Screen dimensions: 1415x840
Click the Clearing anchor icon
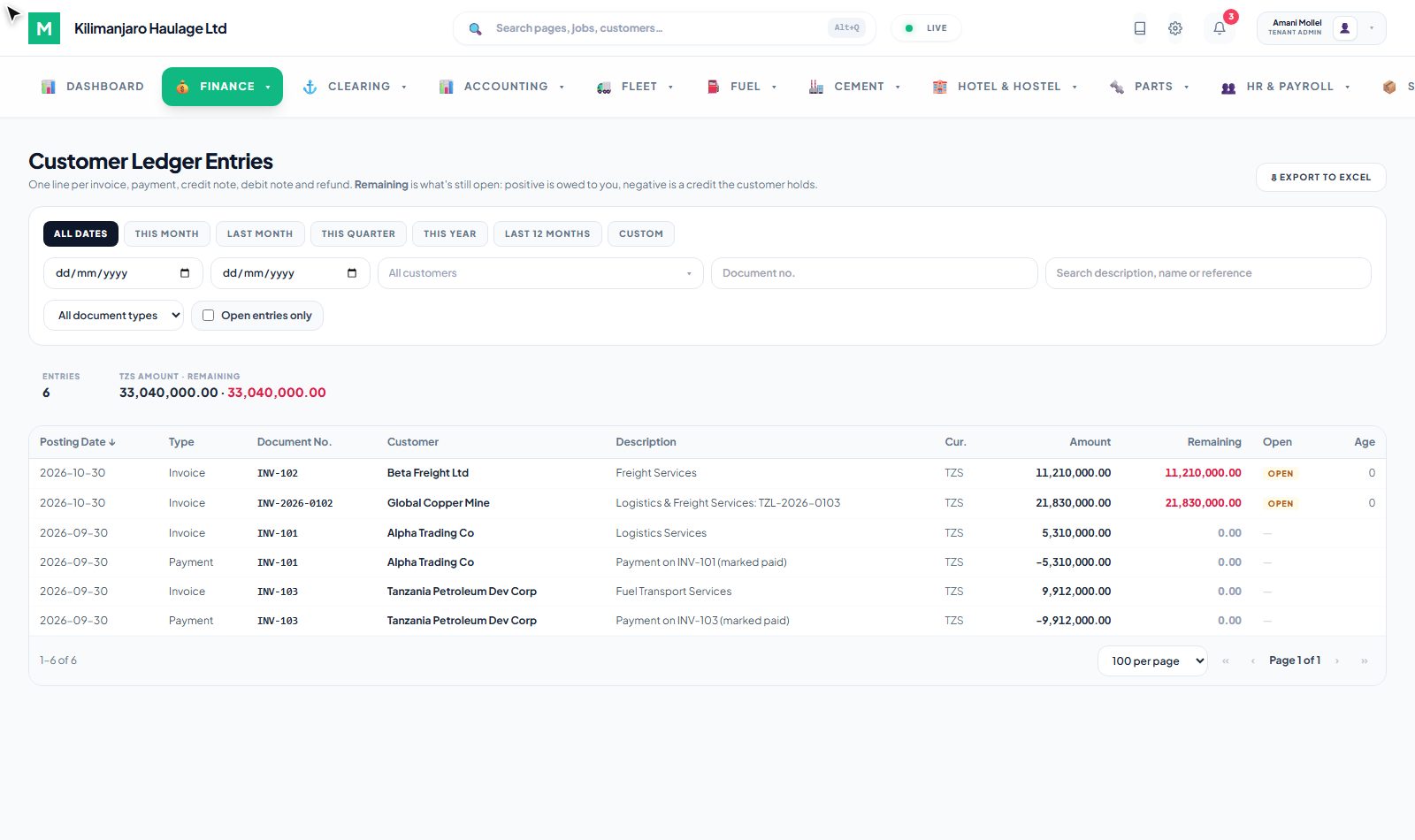coord(310,87)
